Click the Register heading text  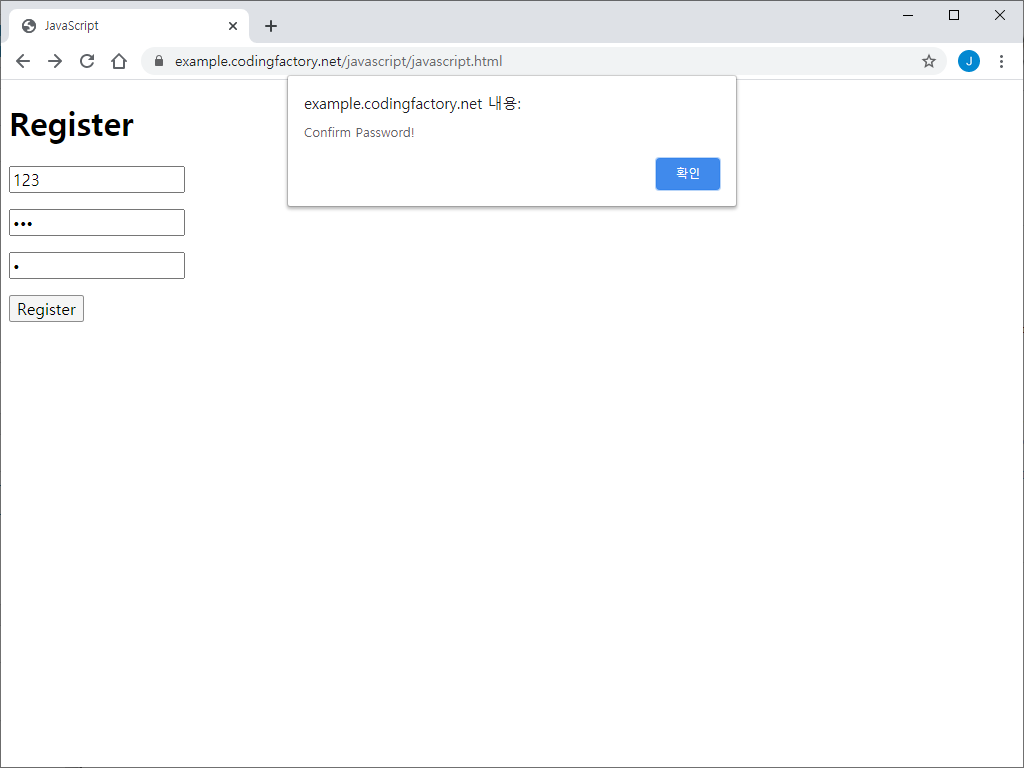(x=72, y=125)
